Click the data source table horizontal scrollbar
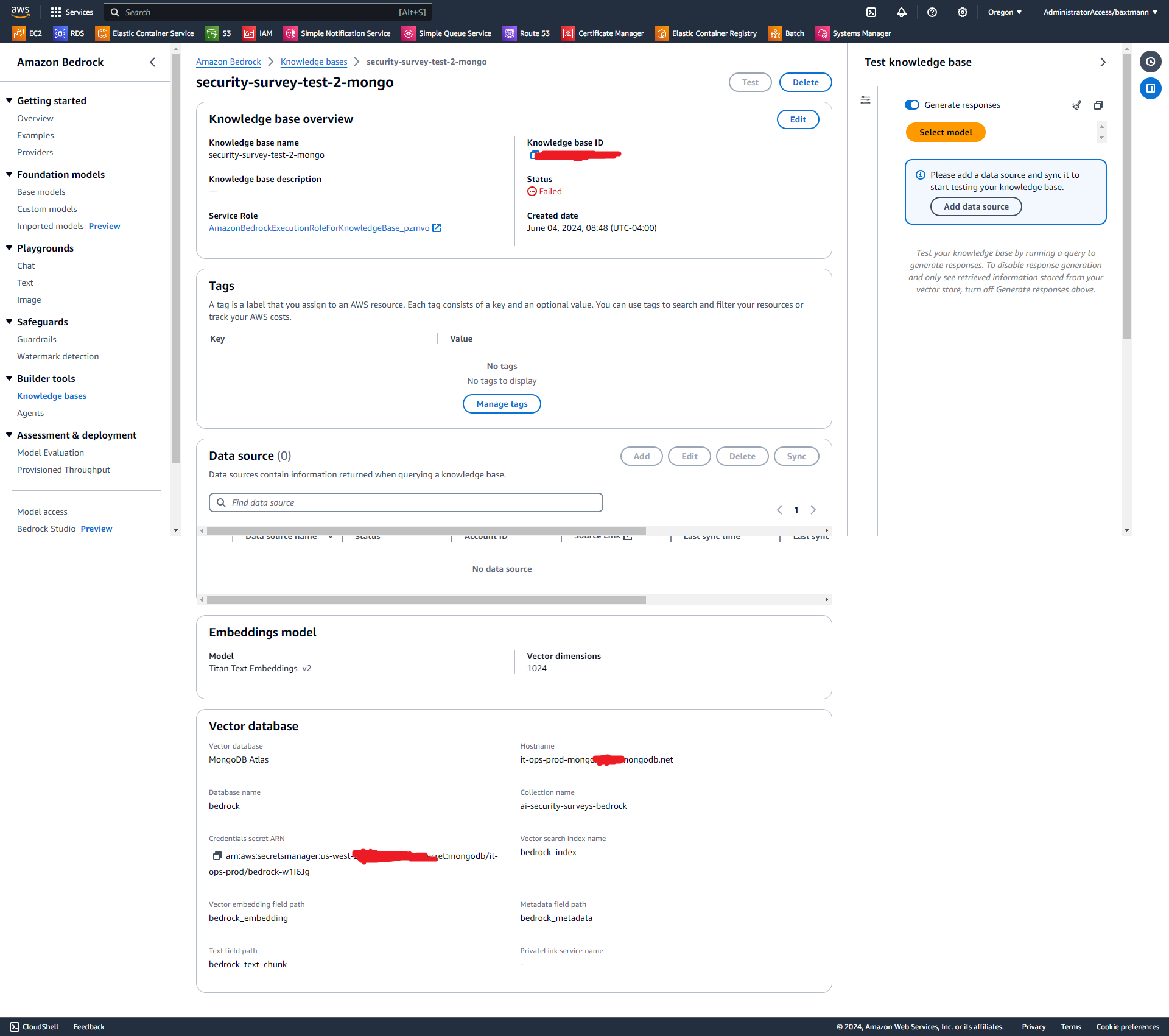 (x=426, y=599)
